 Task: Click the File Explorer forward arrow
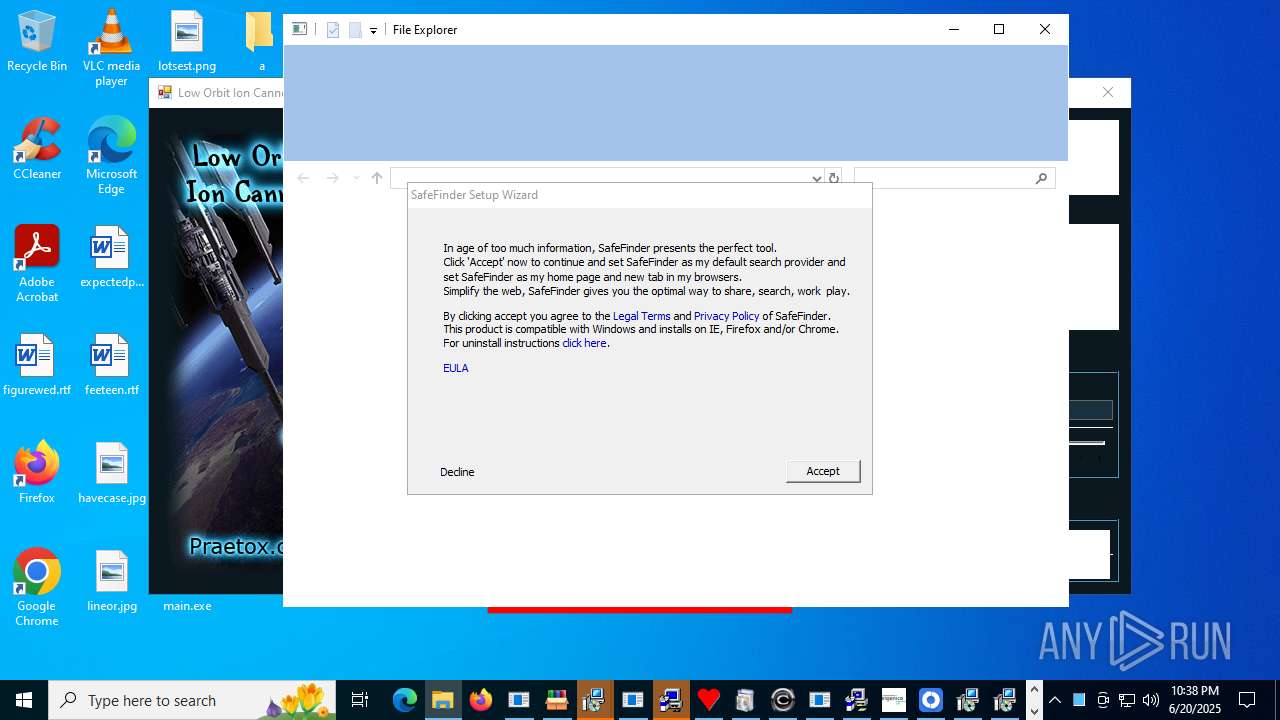tap(333, 178)
